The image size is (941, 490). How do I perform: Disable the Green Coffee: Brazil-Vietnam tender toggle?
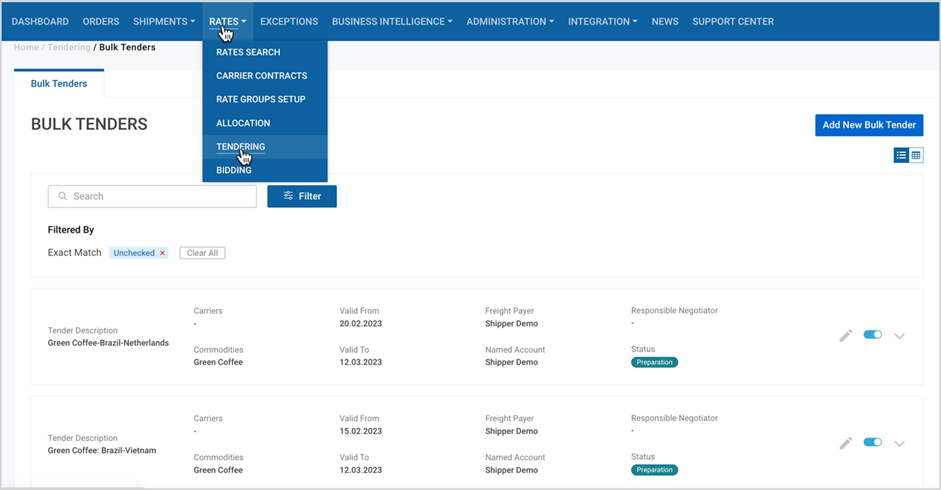tap(873, 442)
